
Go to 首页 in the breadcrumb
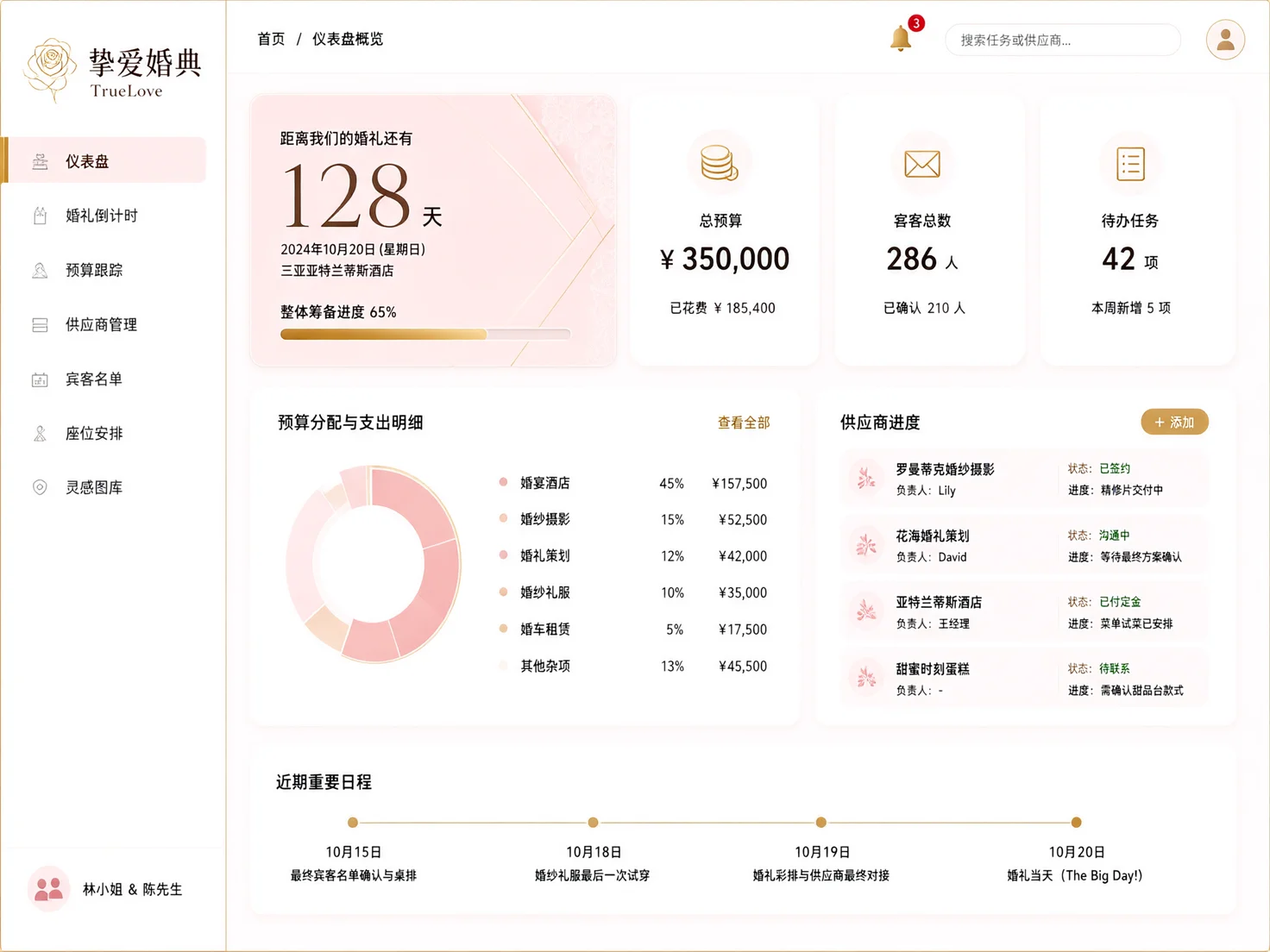[x=271, y=39]
